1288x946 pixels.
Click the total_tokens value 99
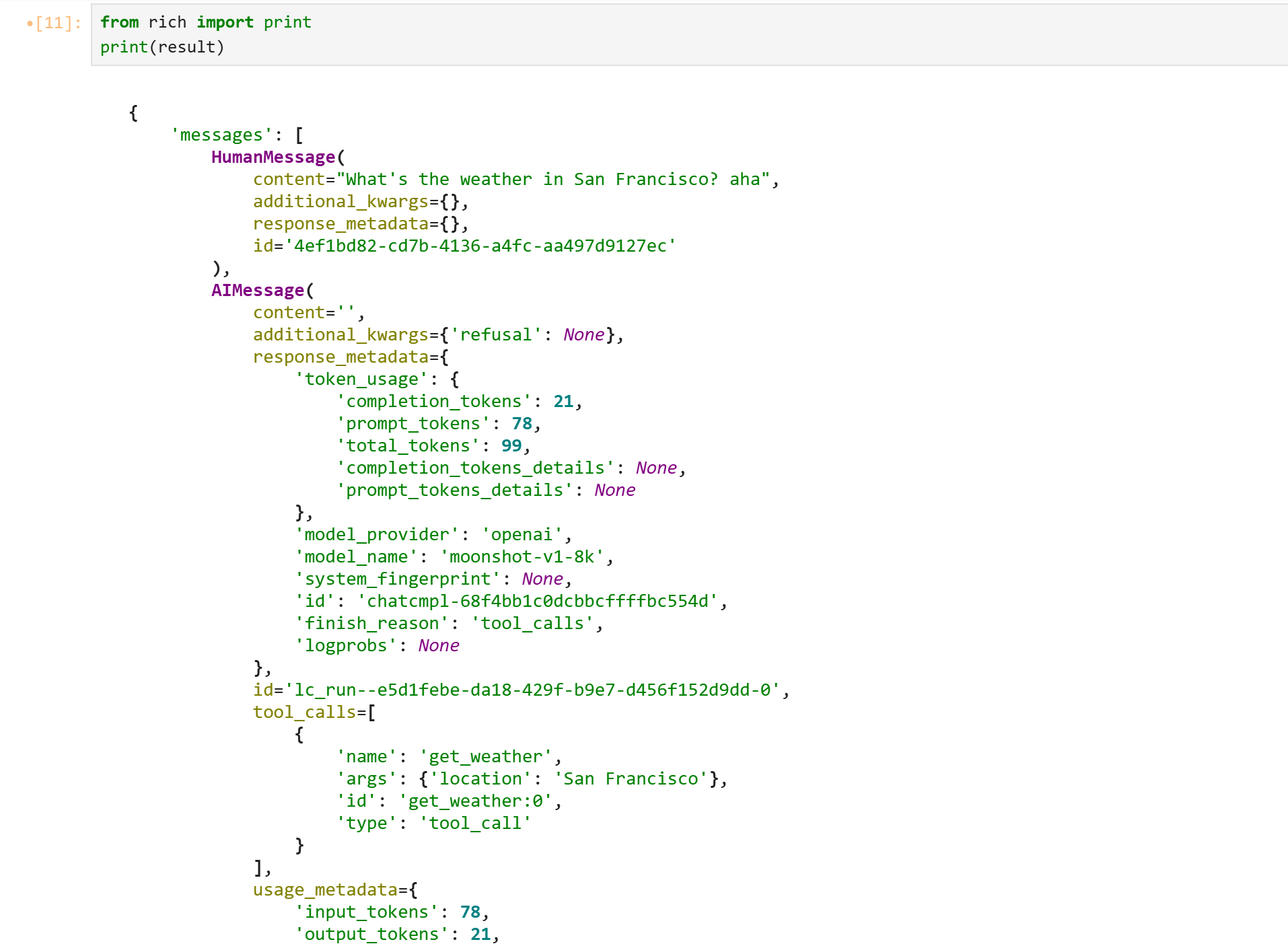[x=511, y=445]
